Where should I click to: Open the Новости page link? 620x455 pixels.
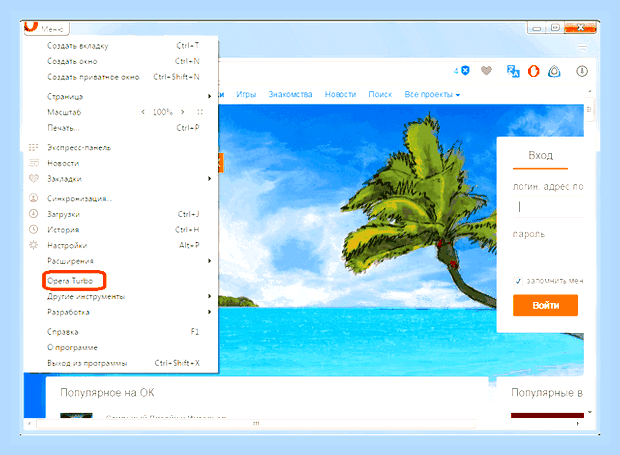340,94
